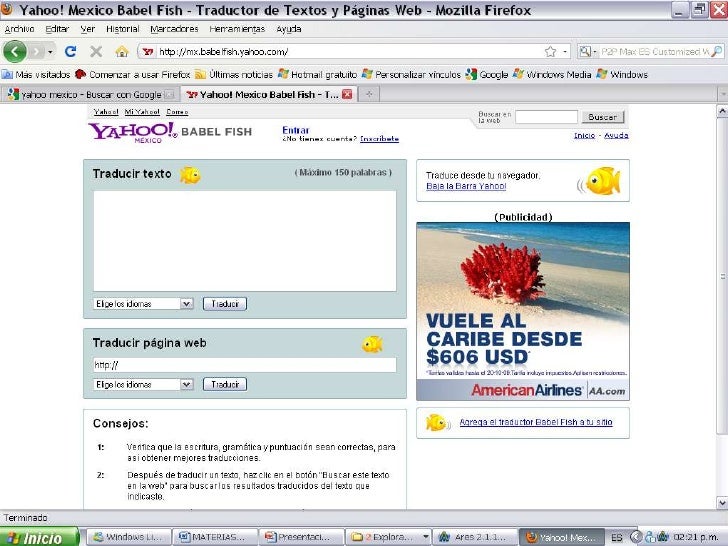Close the Yahoo! Mexico Babel Fish tab
728x546 pixels.
347,95
